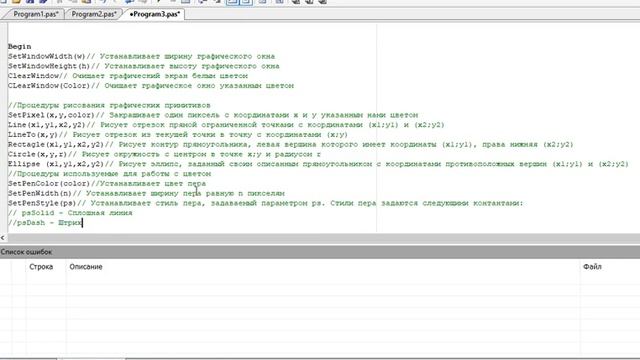Image resolution: width=640 pixels, height=360 pixels.
Task: Click the SetPenColor(color) code line
Action: click(x=107, y=184)
